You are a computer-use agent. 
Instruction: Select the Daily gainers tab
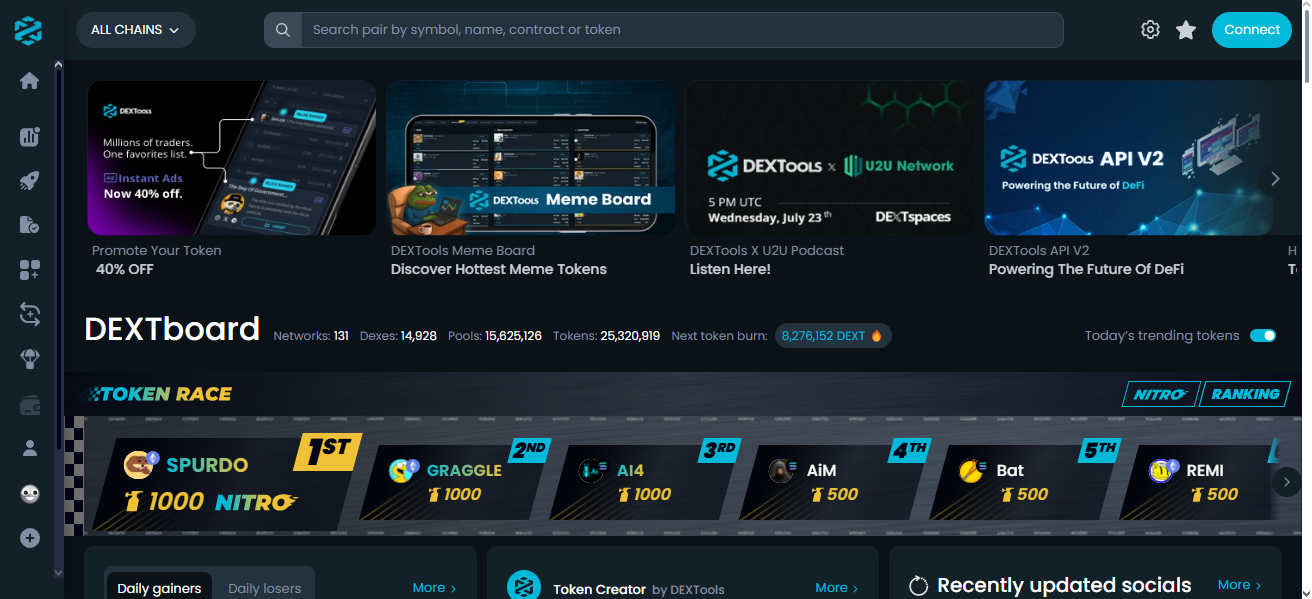point(159,588)
